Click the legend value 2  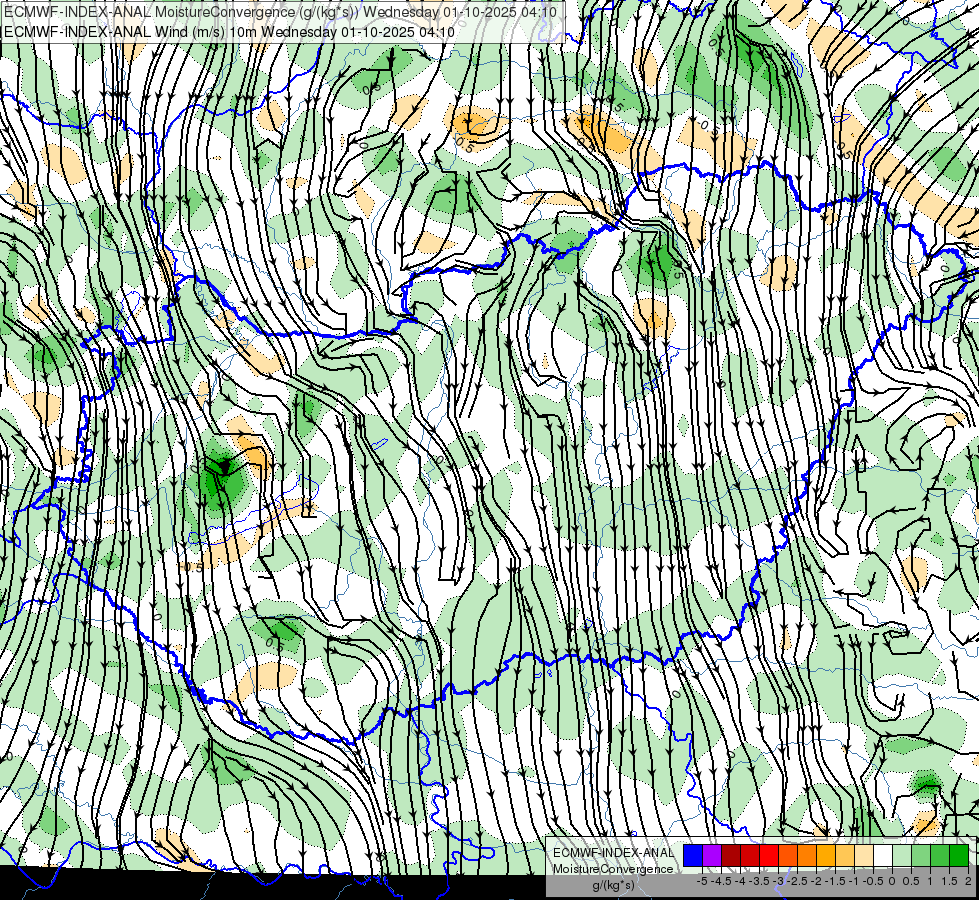968,881
